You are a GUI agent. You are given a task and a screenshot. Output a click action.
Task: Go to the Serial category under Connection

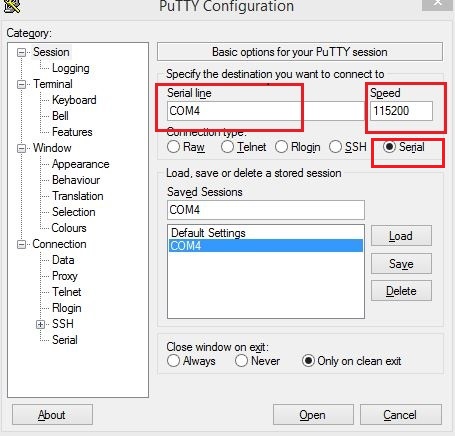[65, 340]
